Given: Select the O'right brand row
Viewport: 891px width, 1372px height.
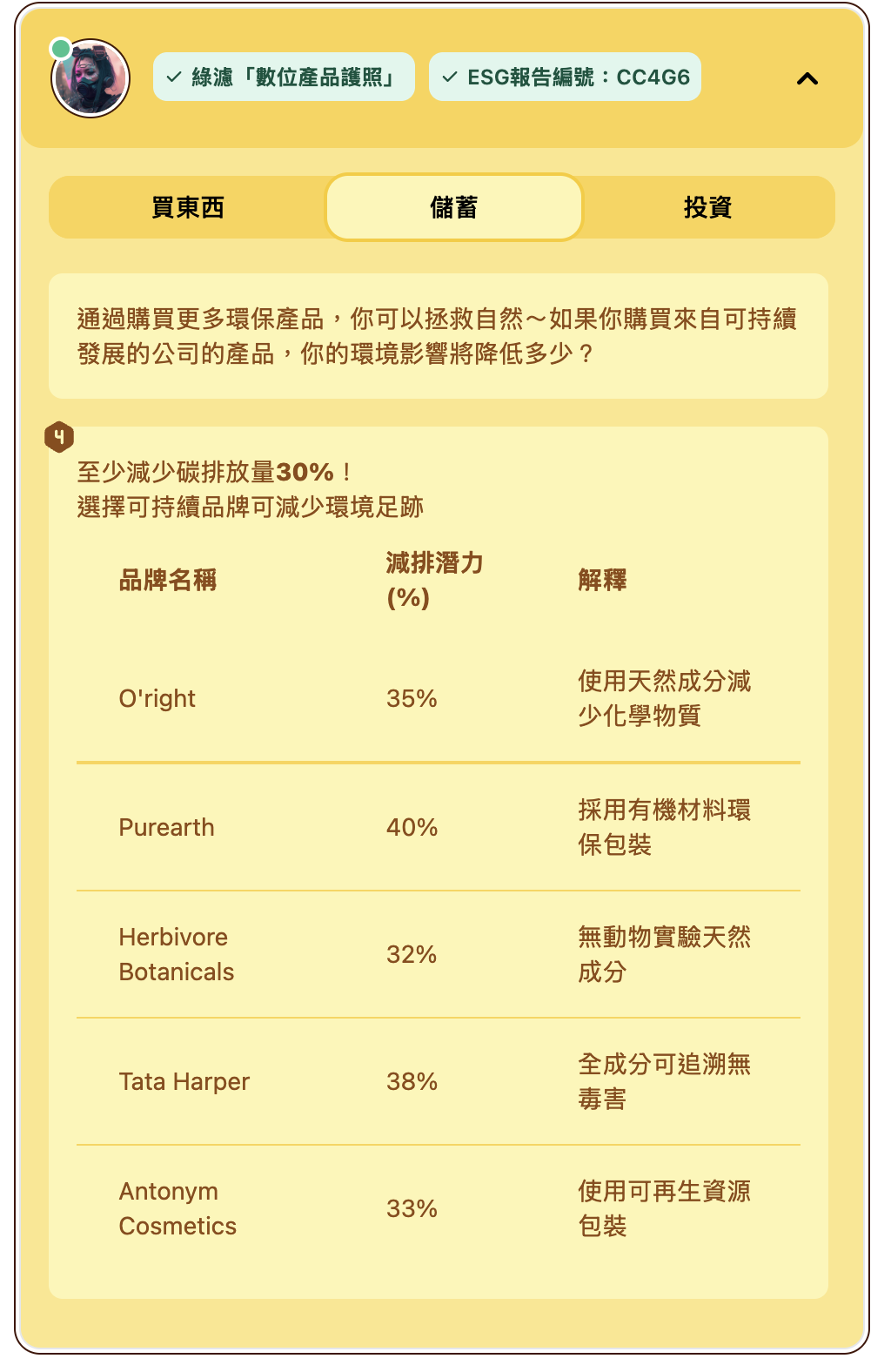Looking at the screenshot, I should (x=439, y=698).
